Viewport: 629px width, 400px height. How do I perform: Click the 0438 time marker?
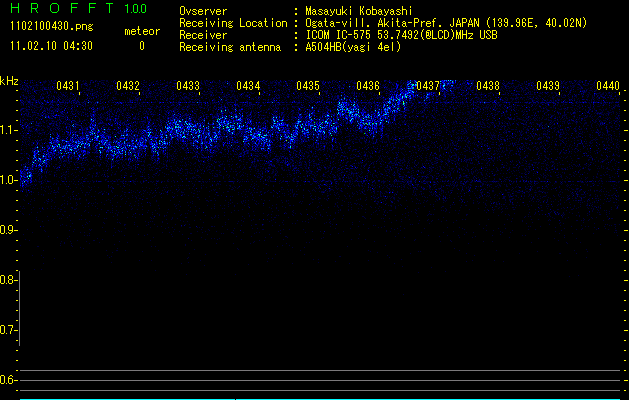tap(488, 86)
